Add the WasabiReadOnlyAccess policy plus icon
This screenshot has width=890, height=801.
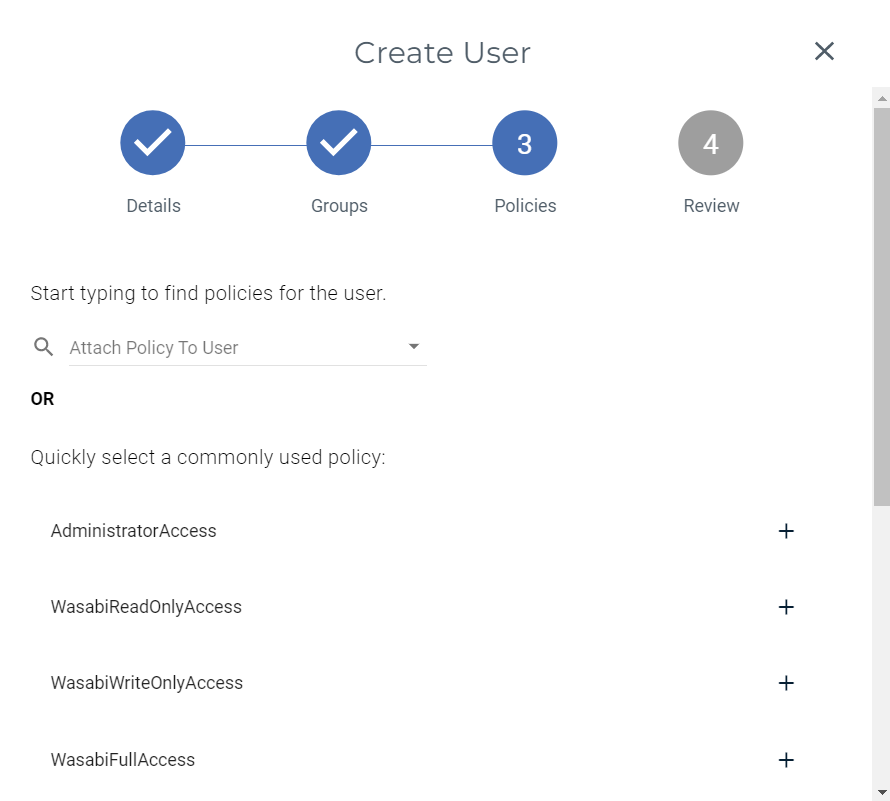(786, 607)
